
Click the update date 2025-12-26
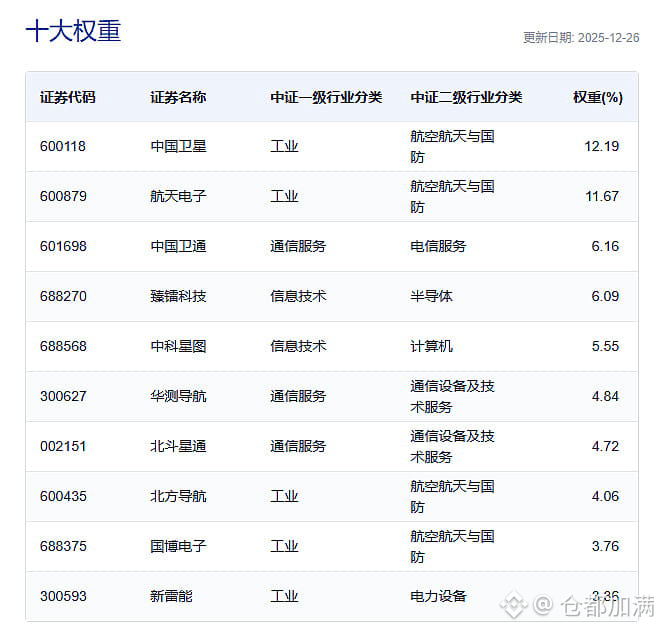coord(608,38)
